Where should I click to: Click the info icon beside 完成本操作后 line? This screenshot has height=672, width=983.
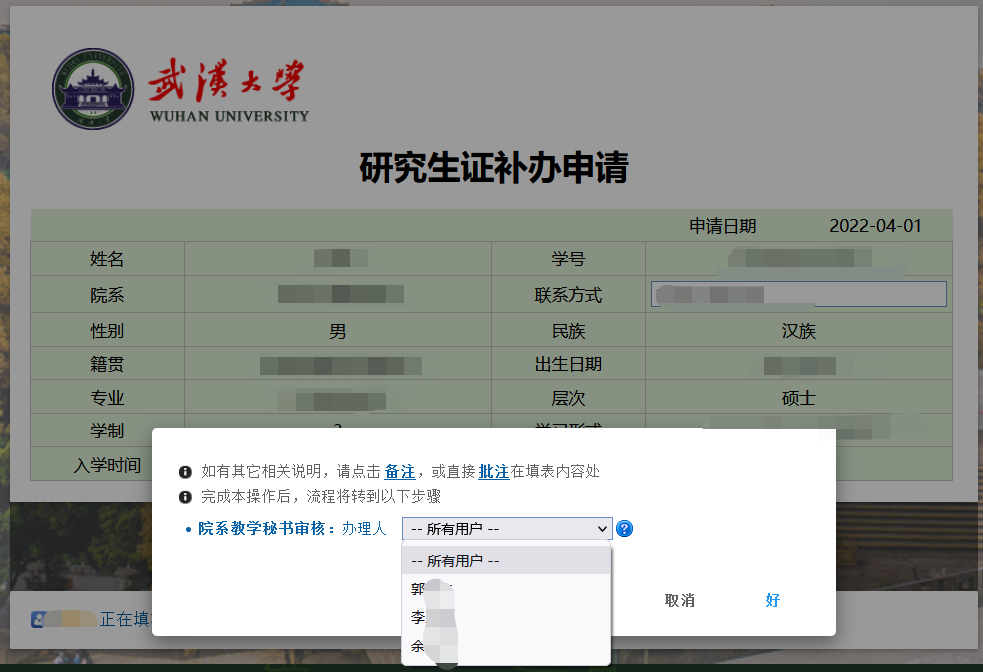coord(185,497)
